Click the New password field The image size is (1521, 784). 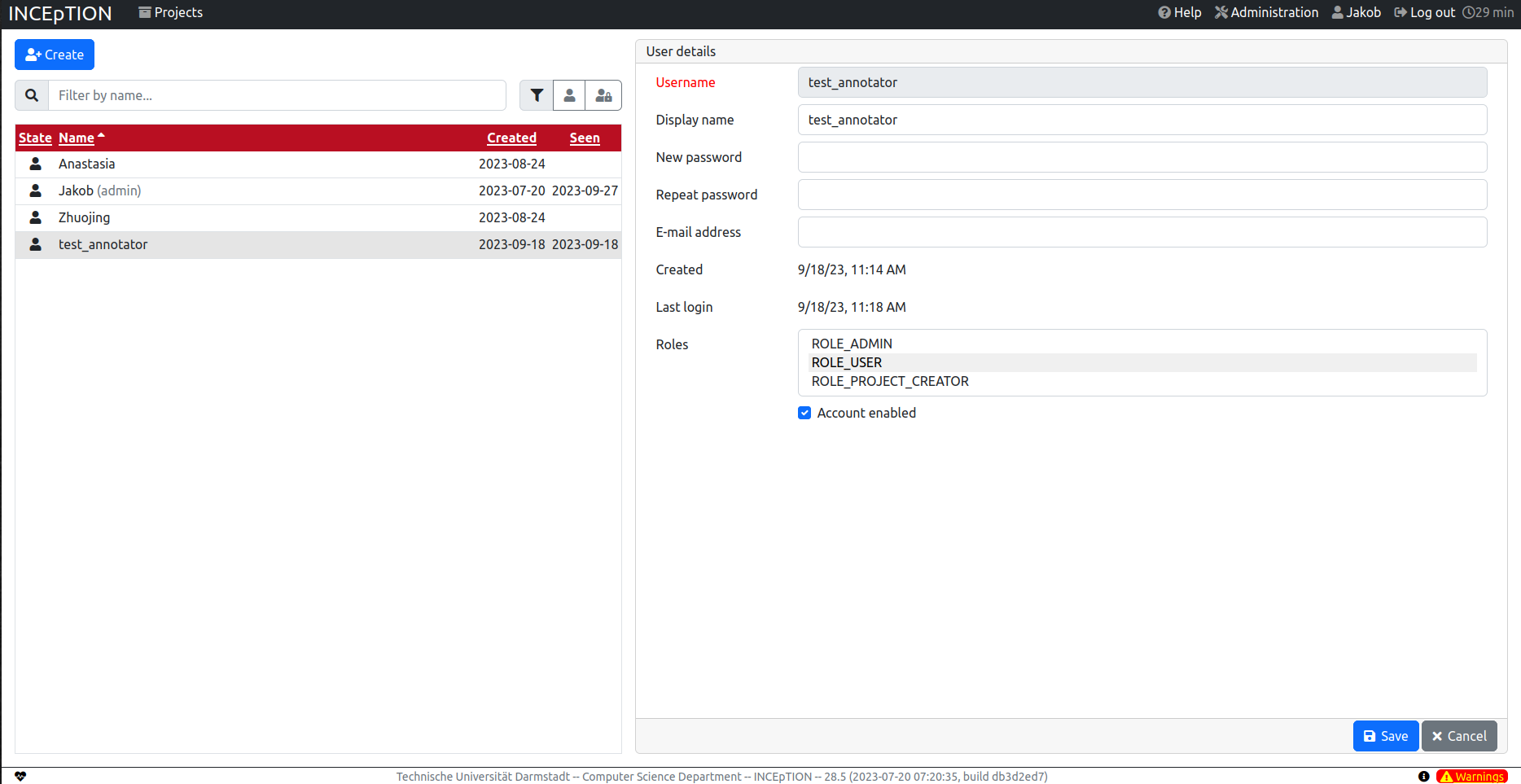[1142, 157]
